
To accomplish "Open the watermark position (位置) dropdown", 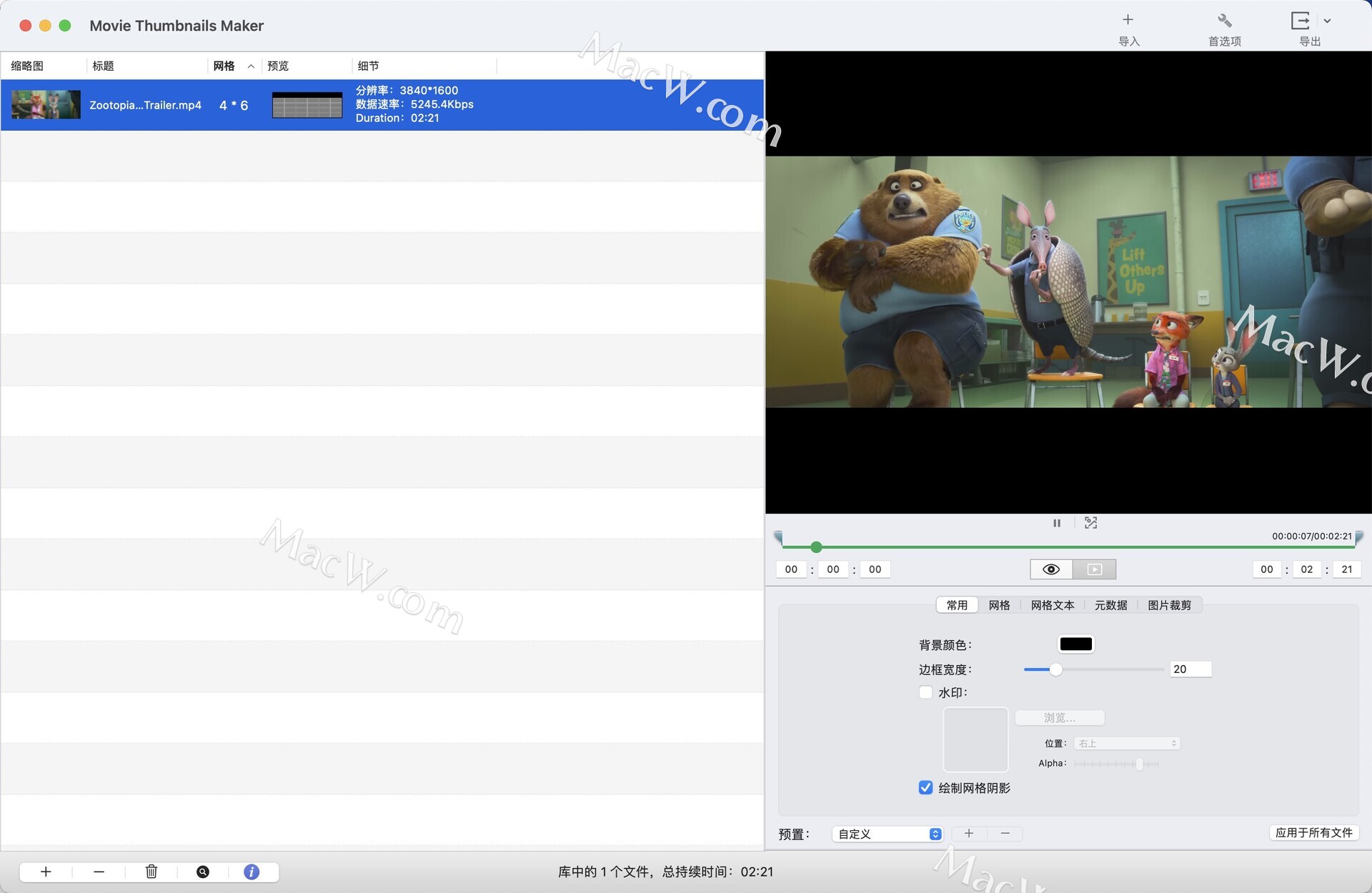I will point(1127,744).
